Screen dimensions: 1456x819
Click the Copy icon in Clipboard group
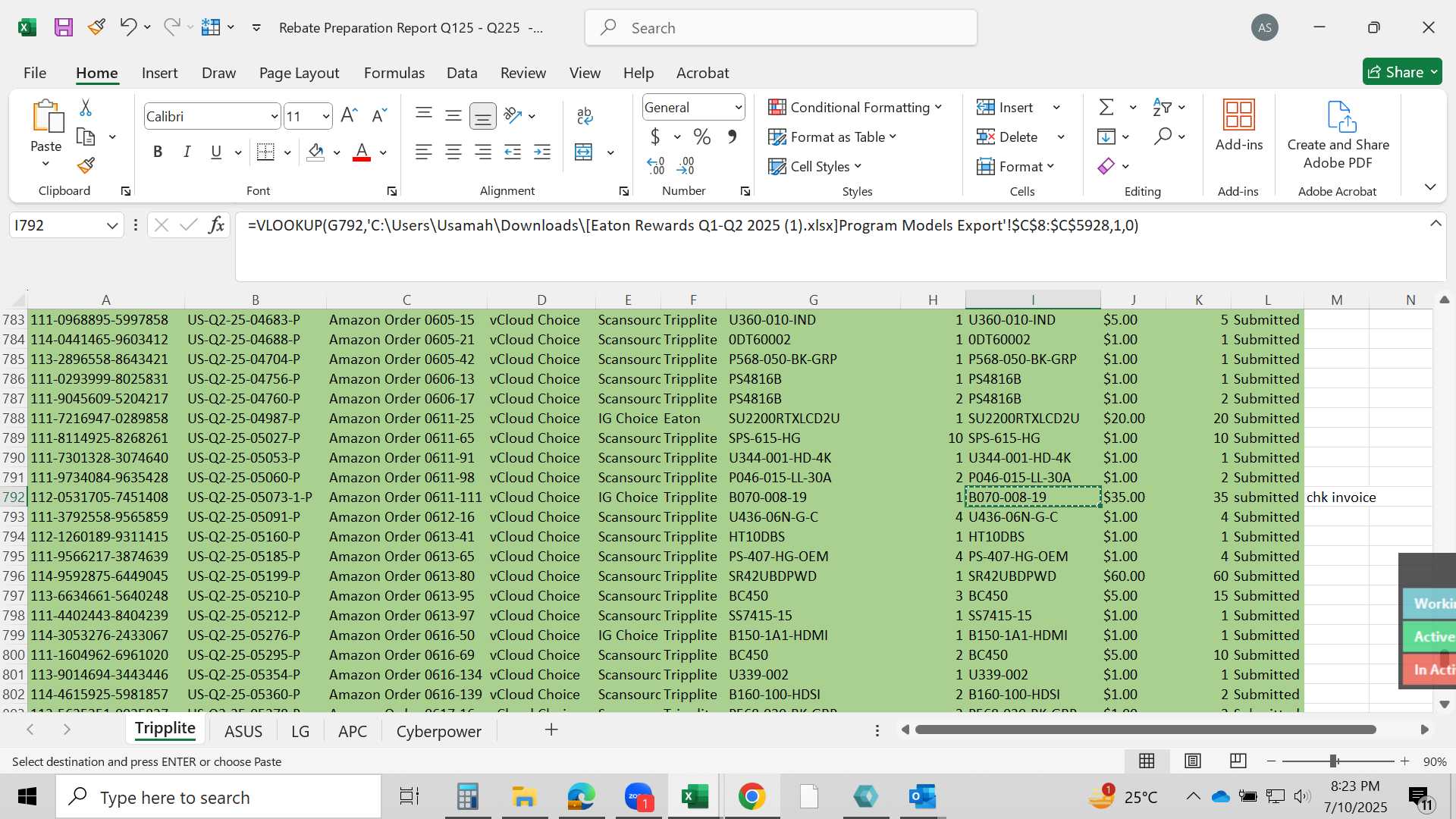click(x=86, y=137)
